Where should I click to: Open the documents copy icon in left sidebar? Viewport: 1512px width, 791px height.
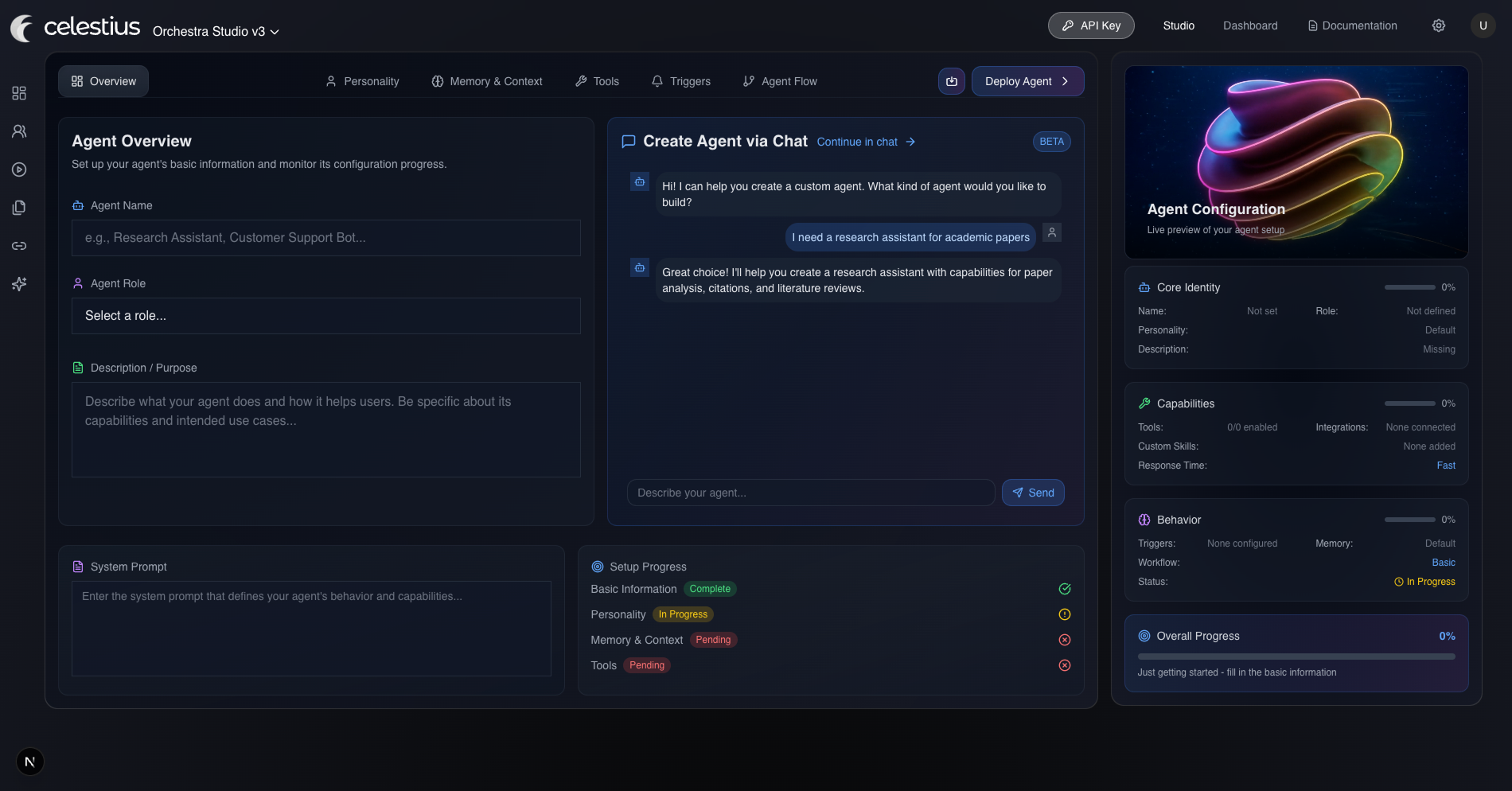[x=19, y=208]
